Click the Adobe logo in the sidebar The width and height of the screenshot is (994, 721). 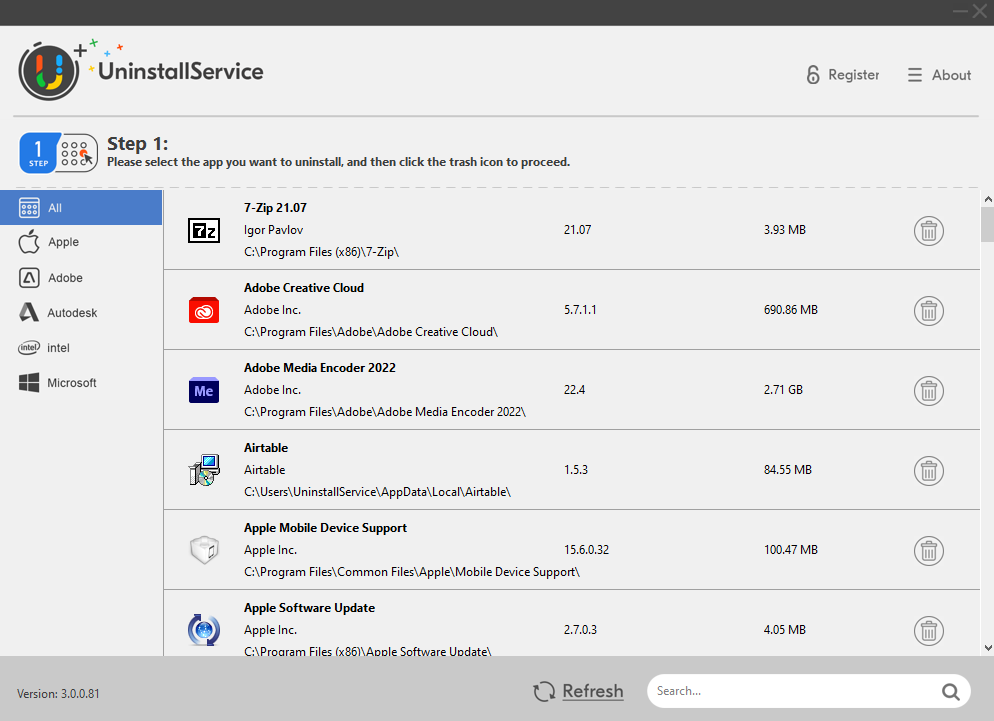29,278
